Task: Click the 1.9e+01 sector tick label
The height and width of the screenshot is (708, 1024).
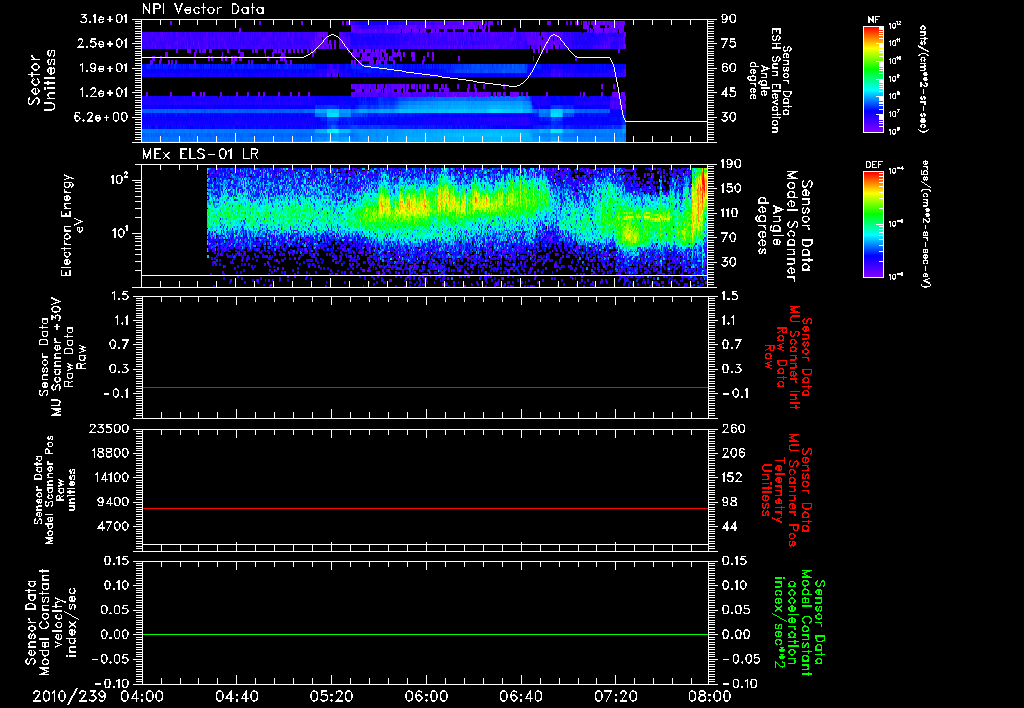Action: [104, 68]
